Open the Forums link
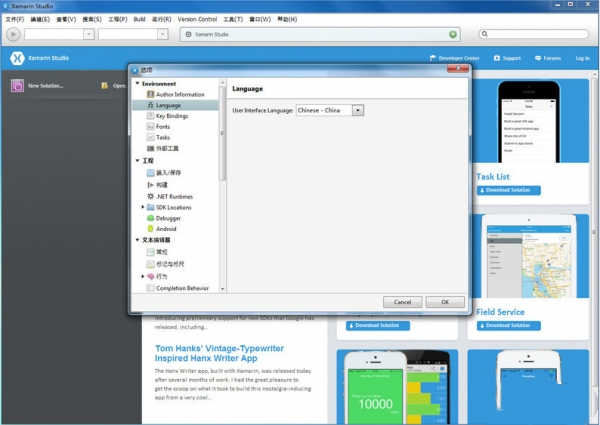The image size is (600, 425). point(548,58)
